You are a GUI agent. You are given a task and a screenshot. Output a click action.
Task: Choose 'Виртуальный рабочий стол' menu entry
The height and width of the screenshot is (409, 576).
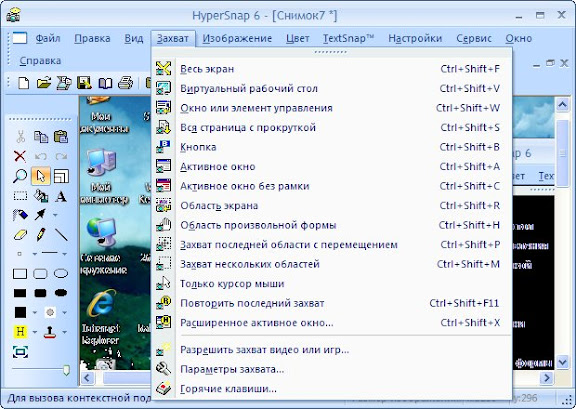point(331,88)
